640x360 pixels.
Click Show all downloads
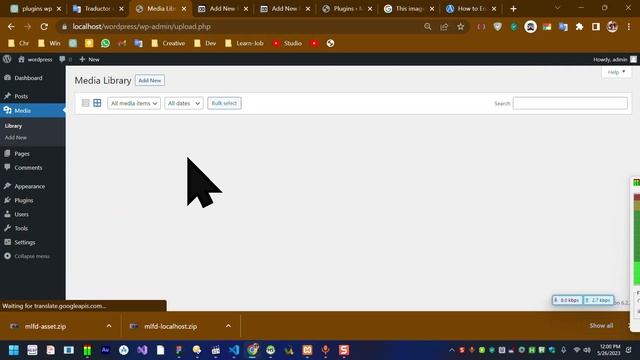click(601, 326)
